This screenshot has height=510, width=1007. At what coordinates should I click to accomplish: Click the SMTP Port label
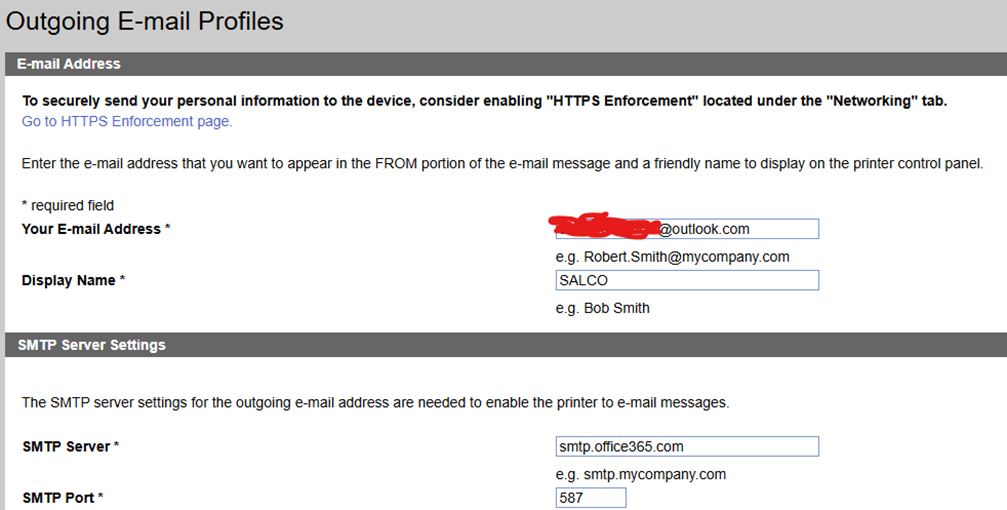63,498
